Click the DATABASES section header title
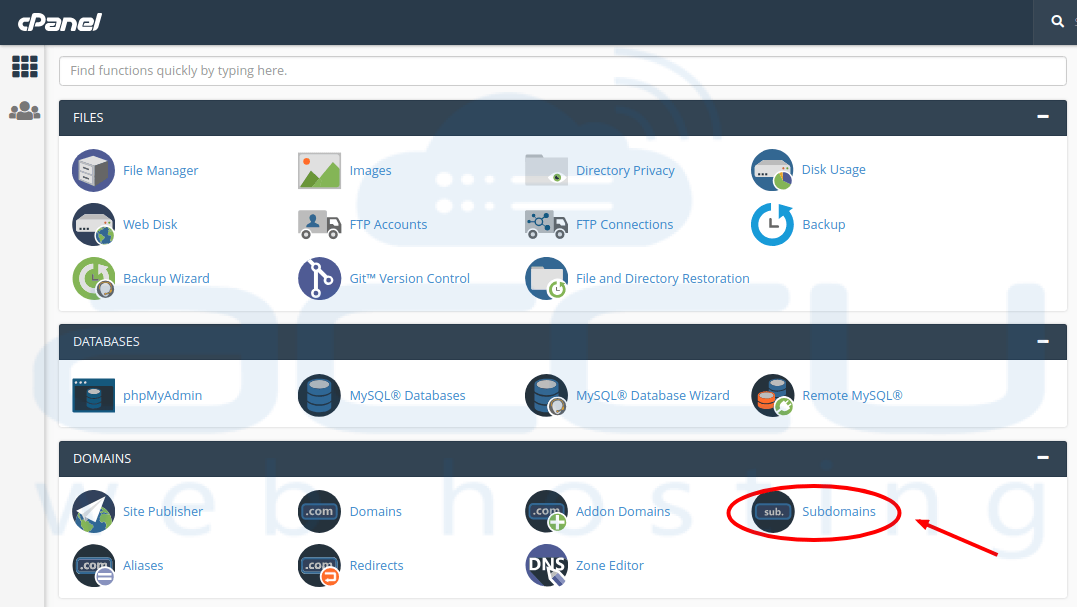This screenshot has height=607, width=1077. [106, 341]
